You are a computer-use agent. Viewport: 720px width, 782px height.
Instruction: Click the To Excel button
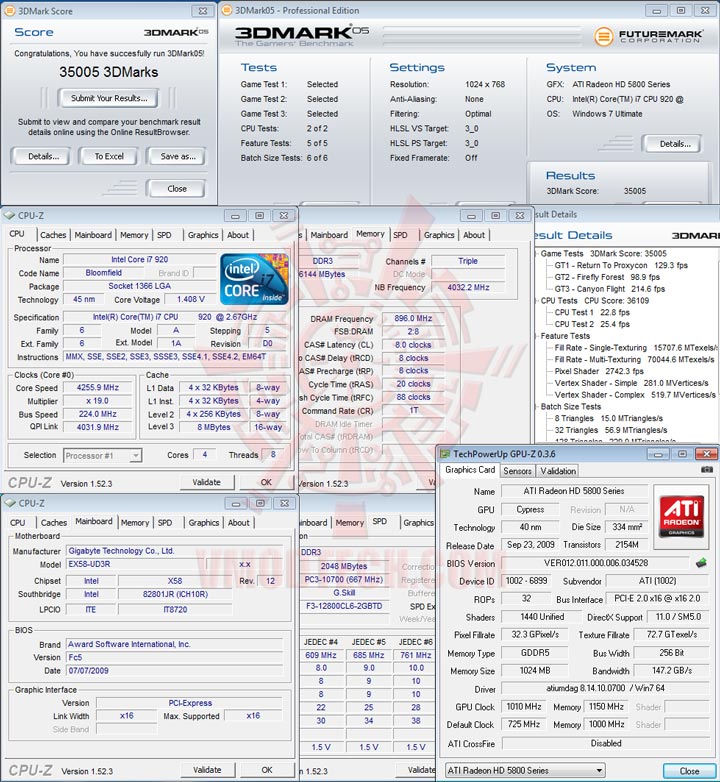coord(109,157)
